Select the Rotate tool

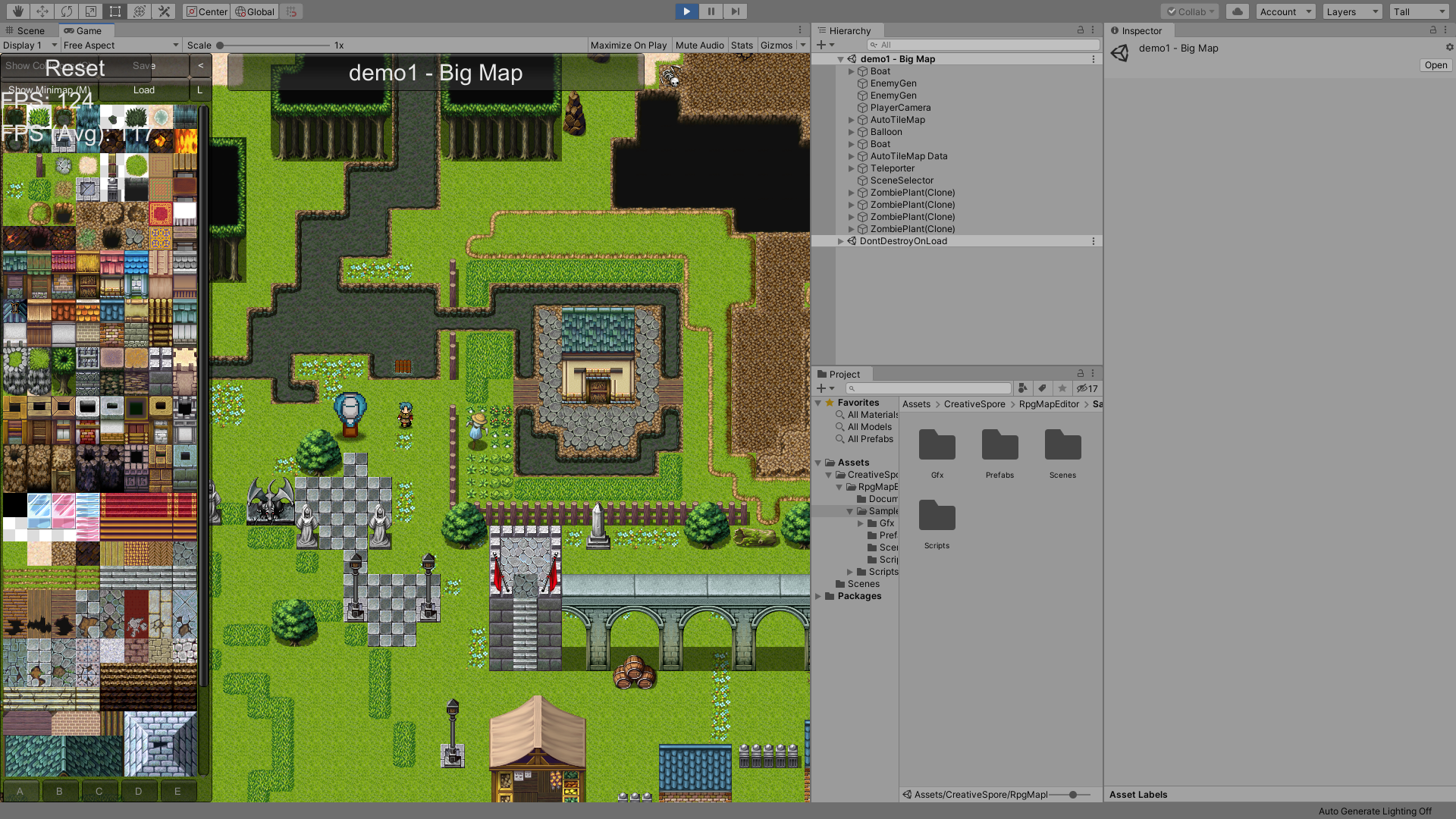(x=66, y=11)
